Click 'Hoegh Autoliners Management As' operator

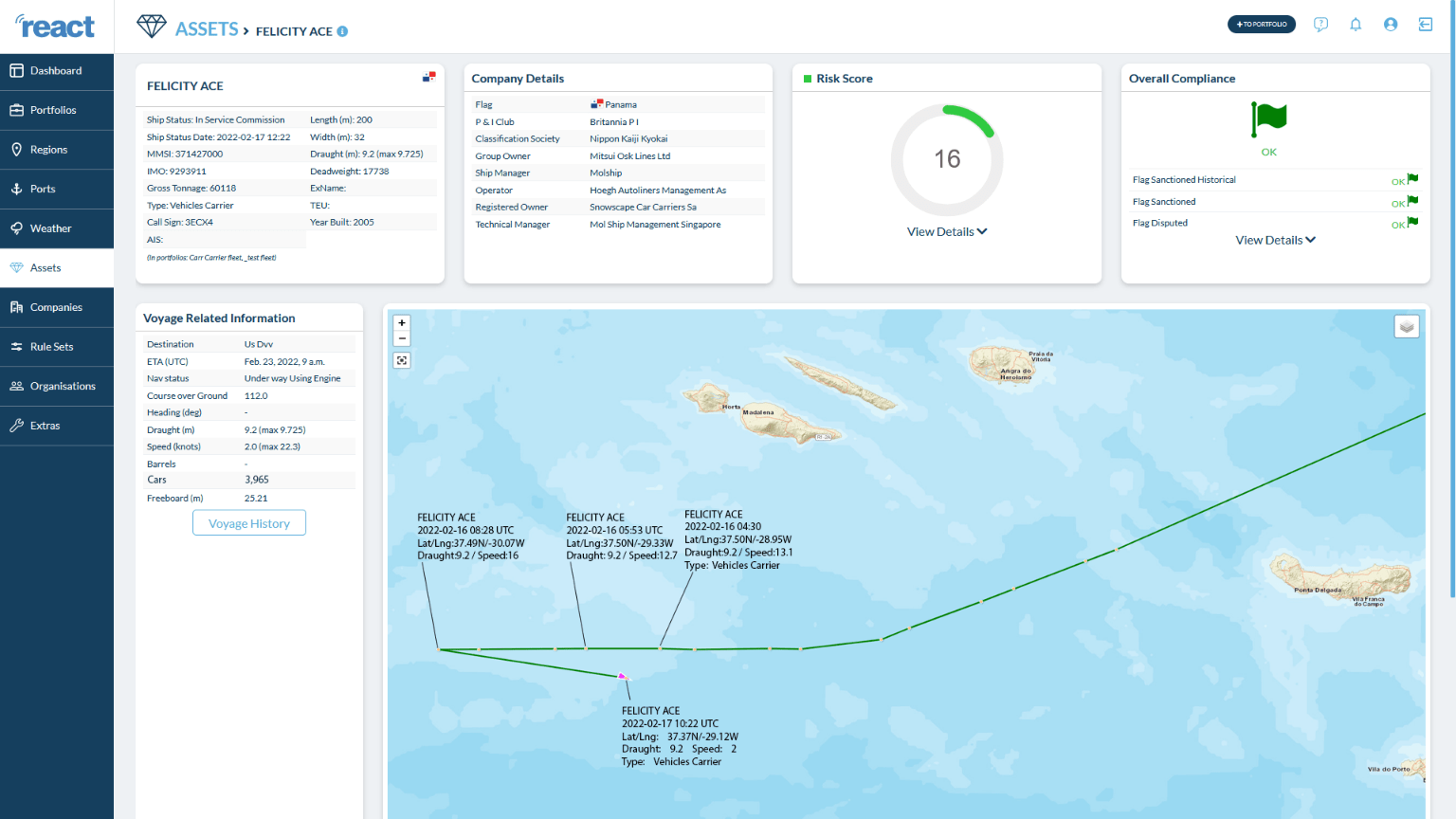pos(658,191)
